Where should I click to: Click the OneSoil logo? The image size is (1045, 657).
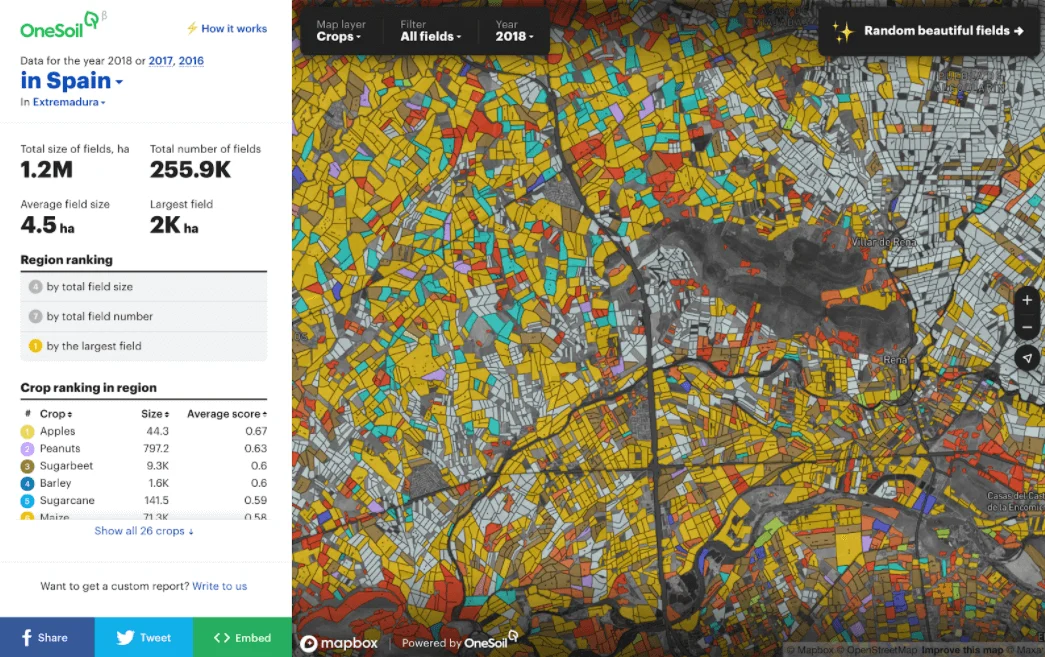pyautogui.click(x=61, y=26)
